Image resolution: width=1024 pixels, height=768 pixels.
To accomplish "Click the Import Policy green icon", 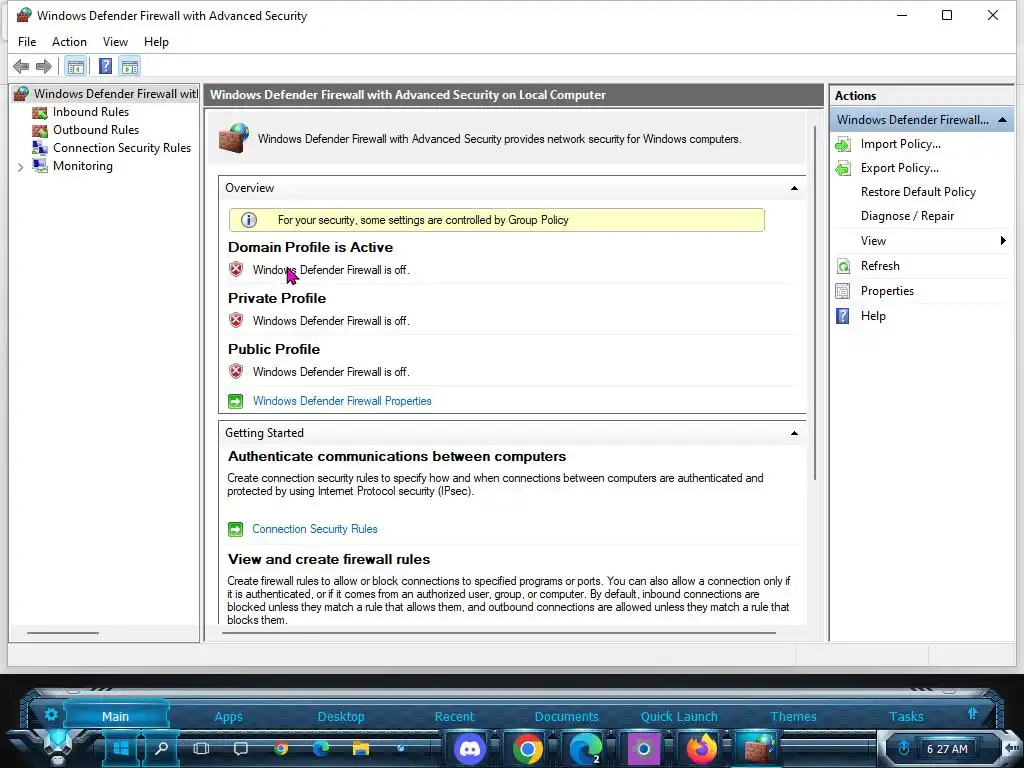I will 843,144.
